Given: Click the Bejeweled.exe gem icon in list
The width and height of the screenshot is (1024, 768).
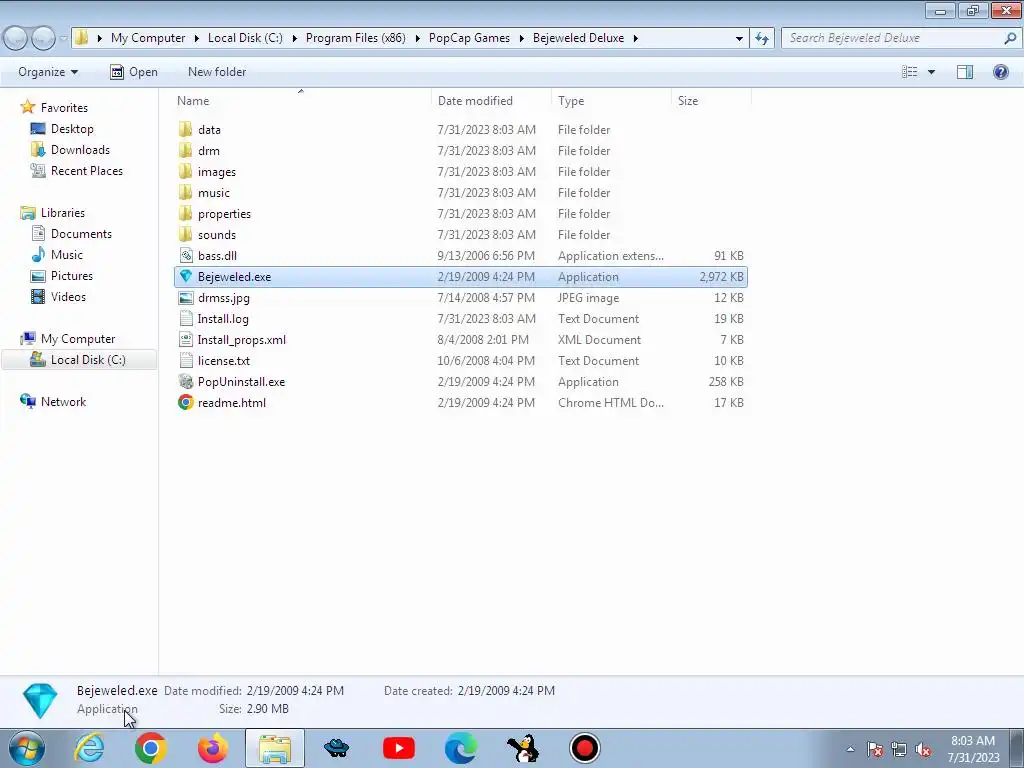Looking at the screenshot, I should [x=185, y=276].
